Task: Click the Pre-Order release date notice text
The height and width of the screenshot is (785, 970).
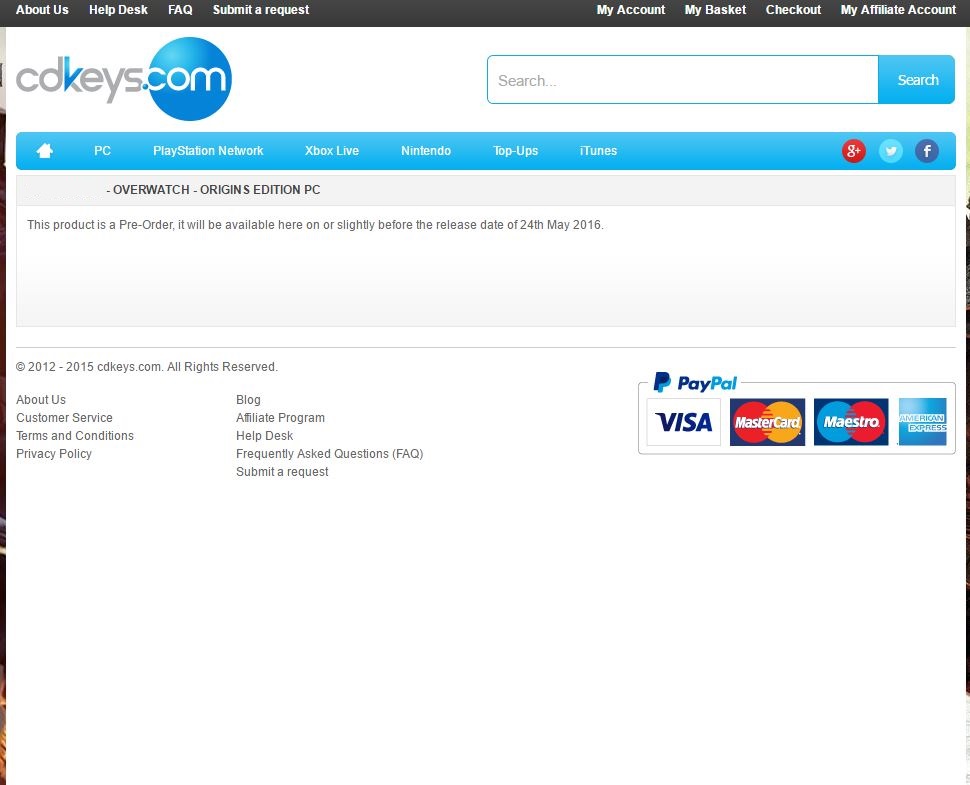Action: (315, 225)
